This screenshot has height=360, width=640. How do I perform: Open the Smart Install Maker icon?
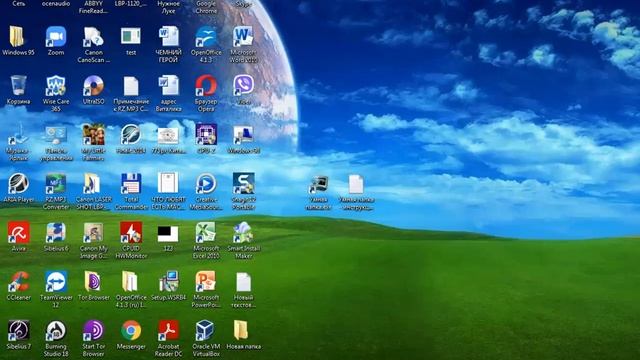point(244,233)
